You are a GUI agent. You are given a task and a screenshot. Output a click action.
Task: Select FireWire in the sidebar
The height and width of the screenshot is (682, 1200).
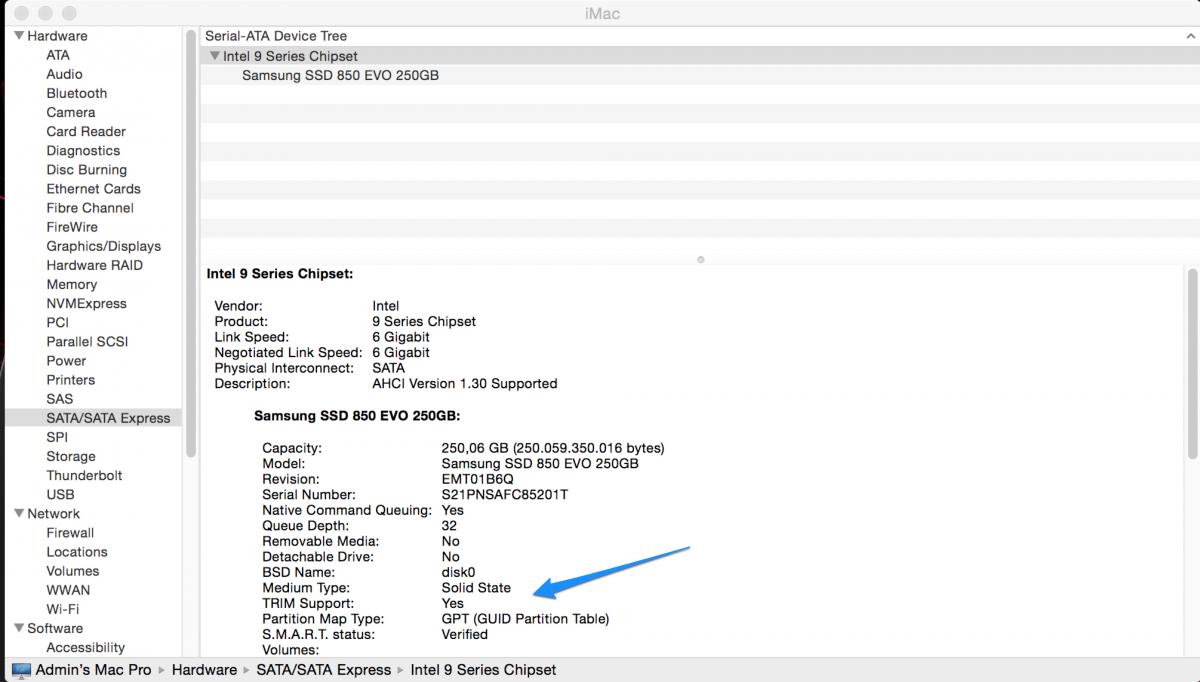(x=72, y=226)
